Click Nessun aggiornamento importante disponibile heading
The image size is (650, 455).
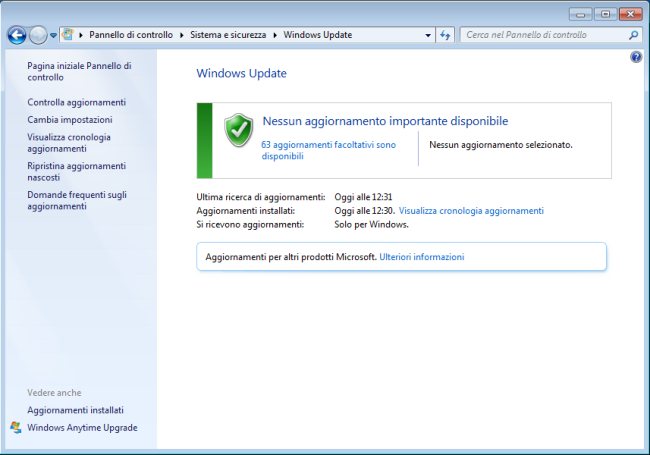point(385,121)
